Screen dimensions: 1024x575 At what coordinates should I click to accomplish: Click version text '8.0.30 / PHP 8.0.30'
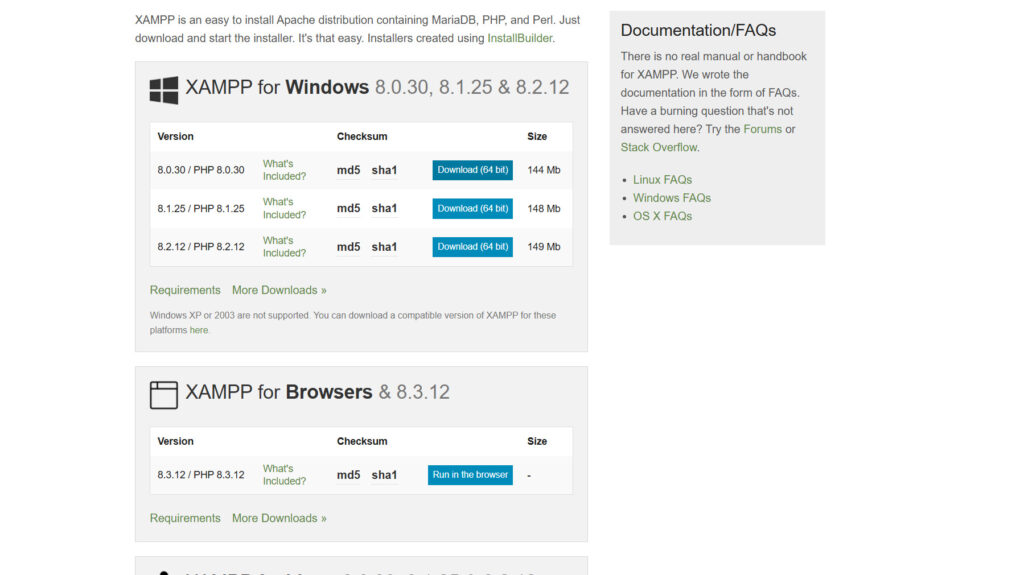click(200, 170)
